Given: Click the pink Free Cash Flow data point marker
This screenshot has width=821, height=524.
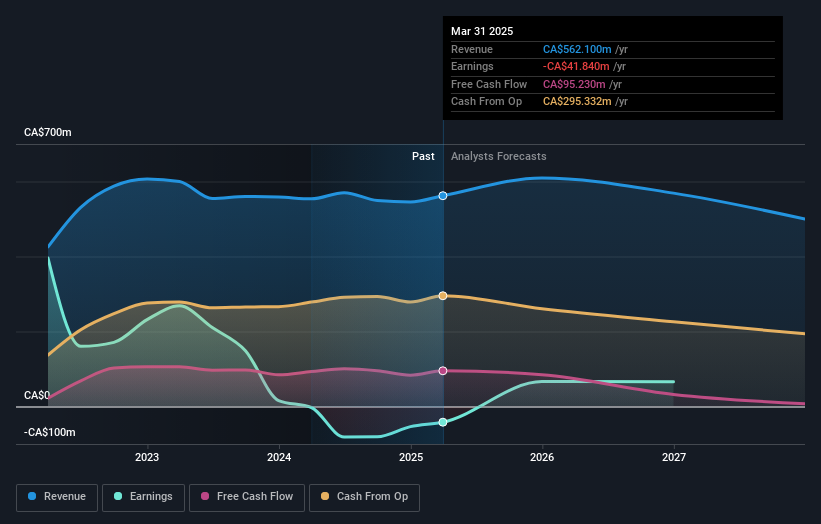Looking at the screenshot, I should point(443,371).
